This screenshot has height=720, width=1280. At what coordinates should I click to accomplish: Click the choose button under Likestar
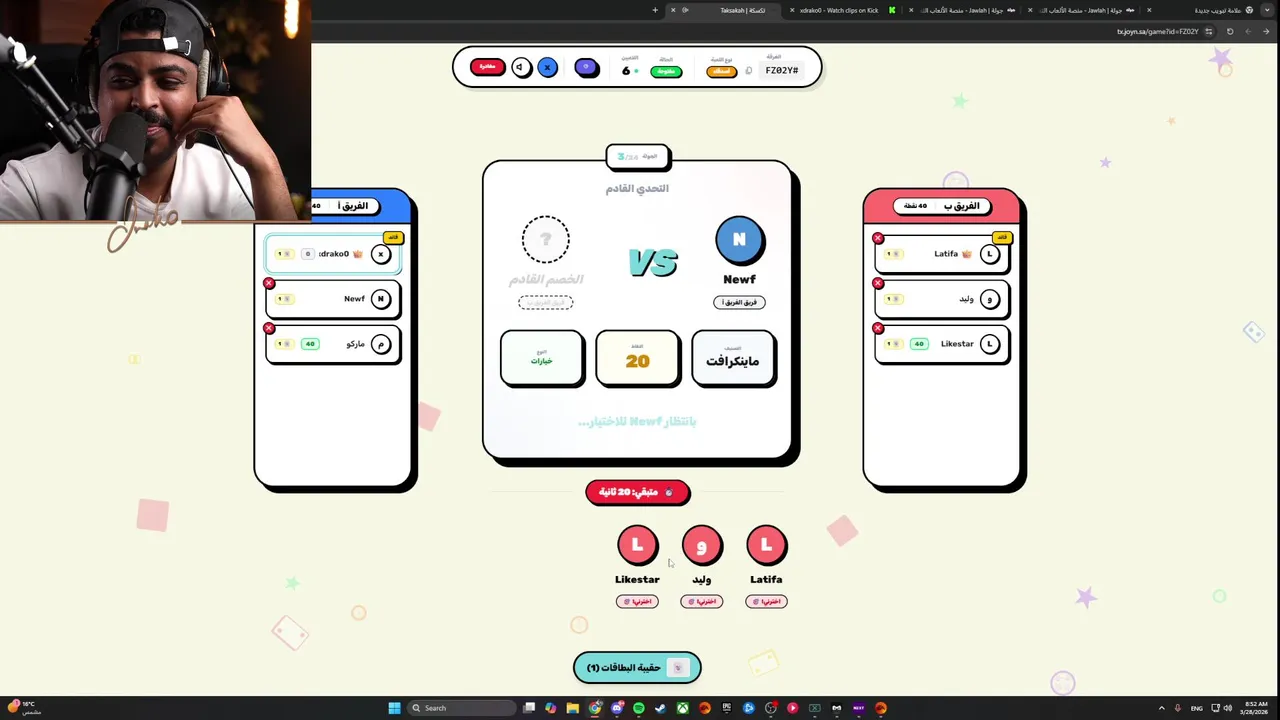coord(637,601)
